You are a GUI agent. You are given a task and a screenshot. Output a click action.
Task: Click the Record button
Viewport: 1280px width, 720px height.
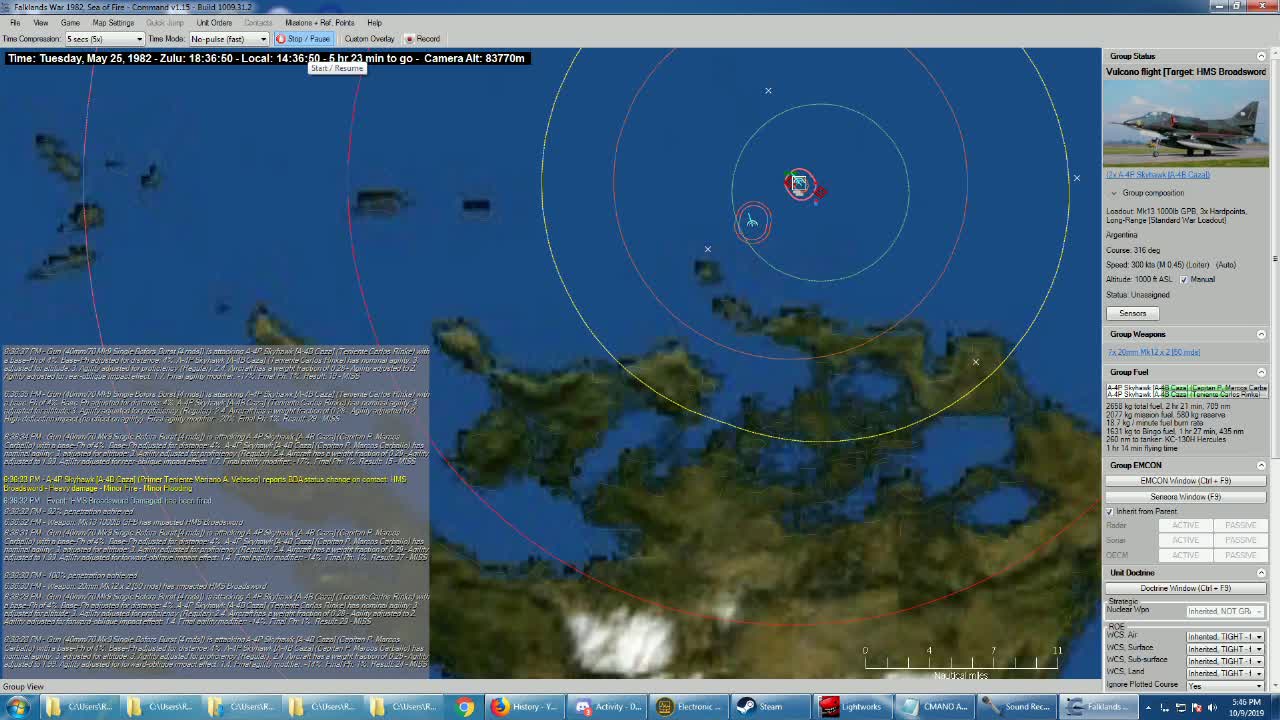(423, 39)
